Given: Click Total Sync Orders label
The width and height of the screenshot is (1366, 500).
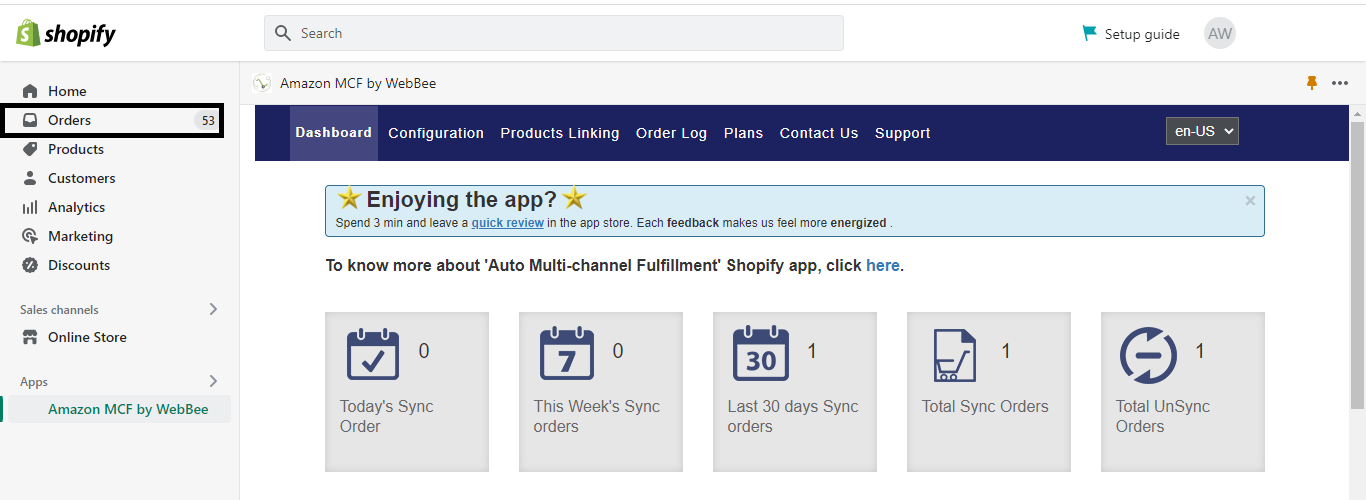Looking at the screenshot, I should pyautogui.click(x=985, y=406).
